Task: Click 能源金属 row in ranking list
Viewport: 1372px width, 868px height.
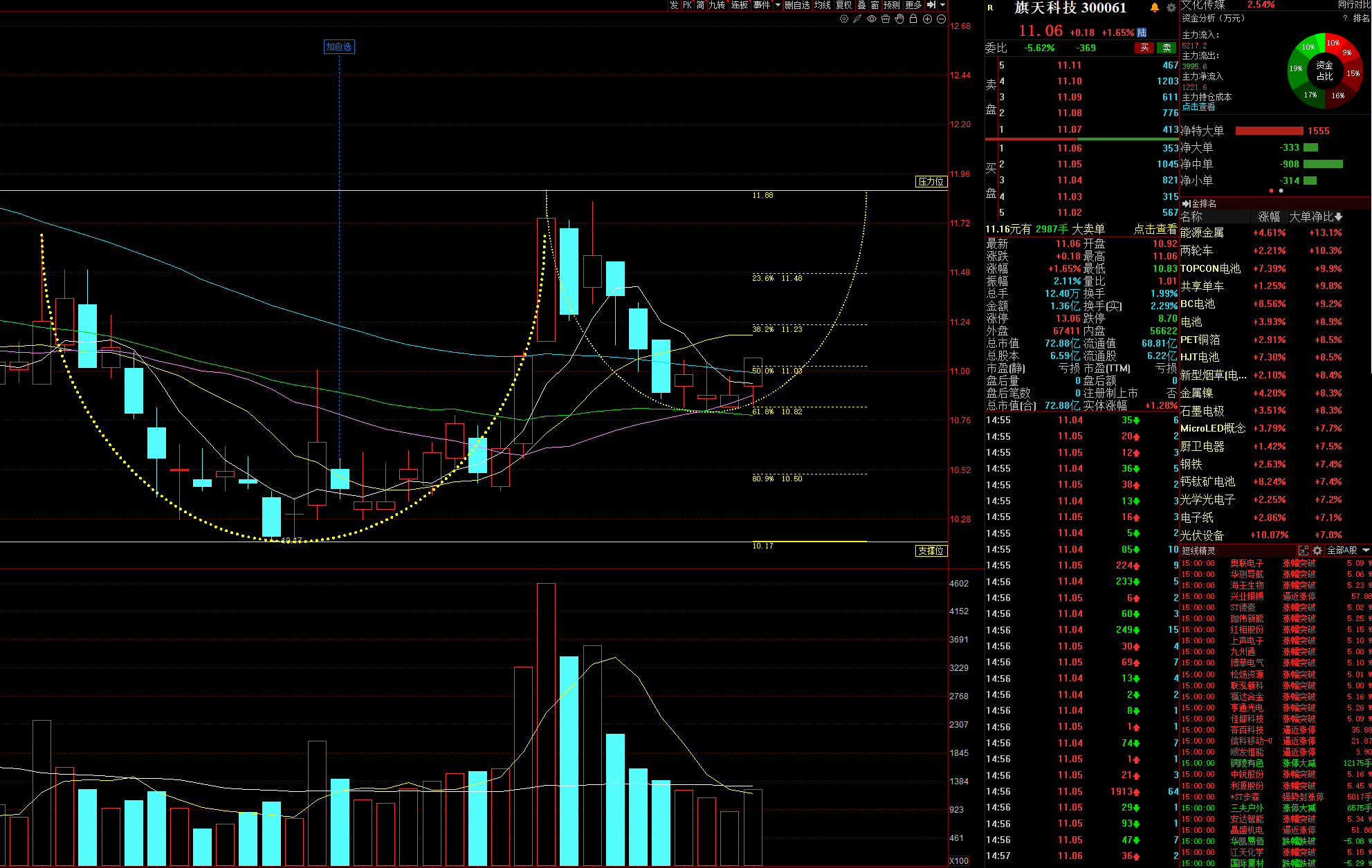Action: tap(1202, 233)
